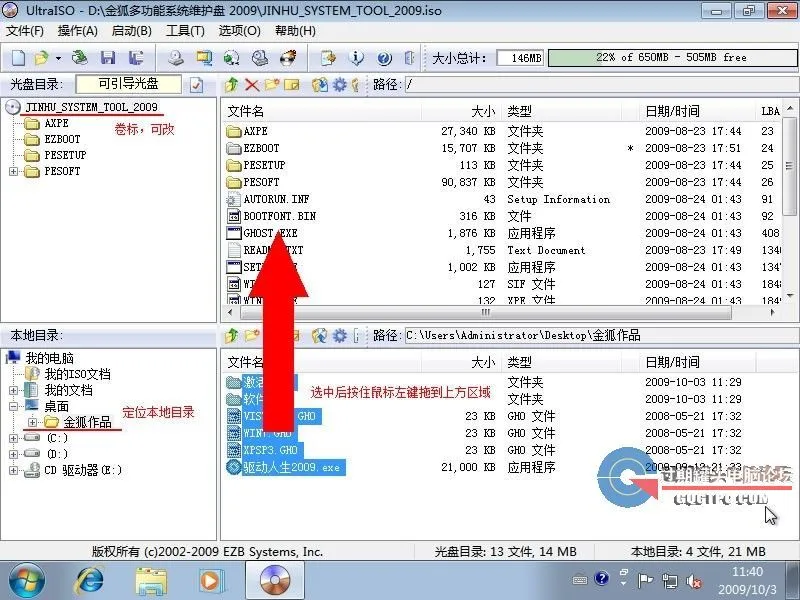Click the checkmark button beside bootable disc label
The height and width of the screenshot is (600, 800).
point(196,85)
